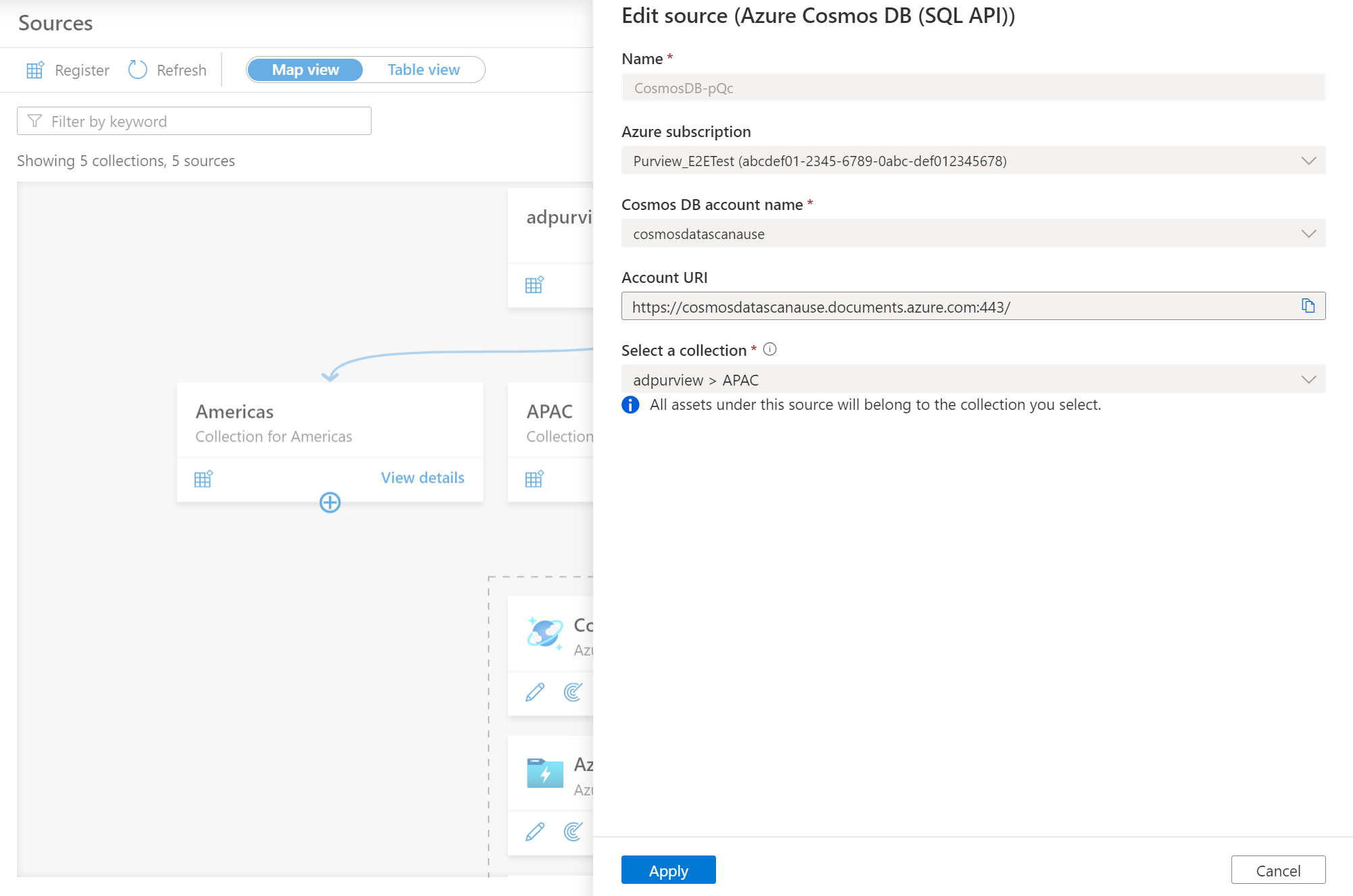Click Cancel to discard source edits
1353x896 pixels.
coord(1281,869)
